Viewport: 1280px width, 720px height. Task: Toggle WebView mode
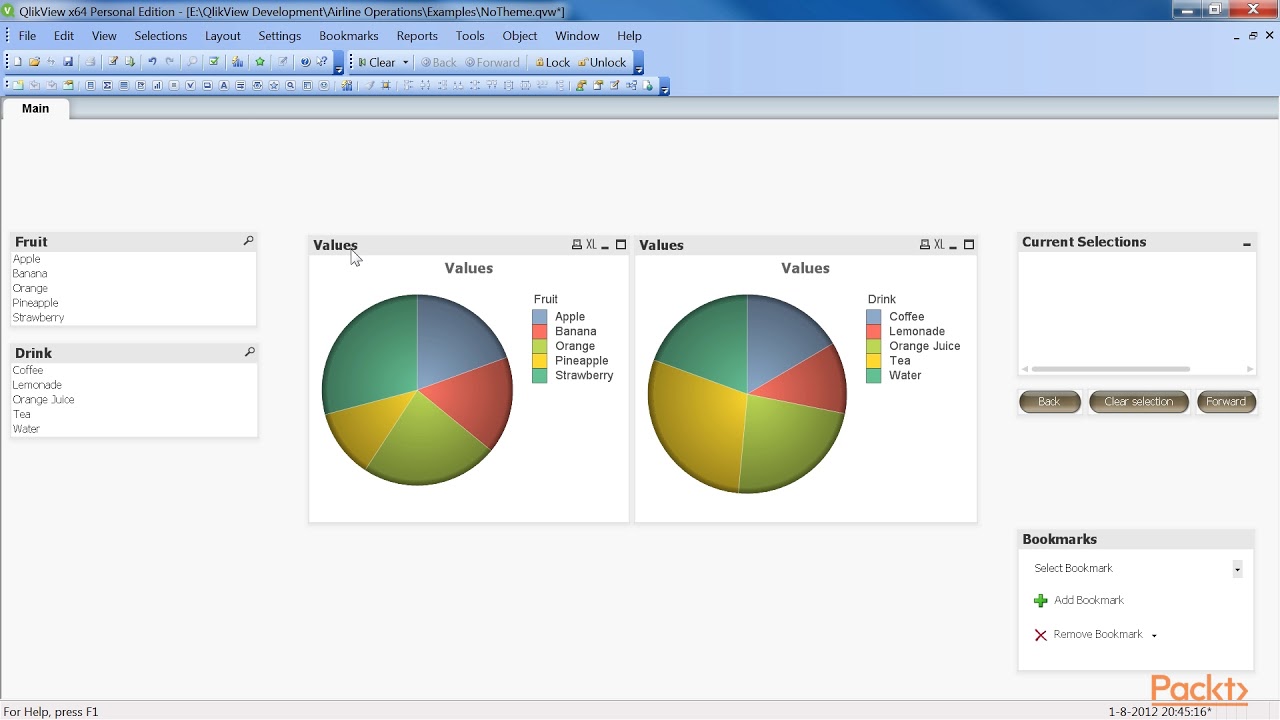pyautogui.click(x=648, y=86)
